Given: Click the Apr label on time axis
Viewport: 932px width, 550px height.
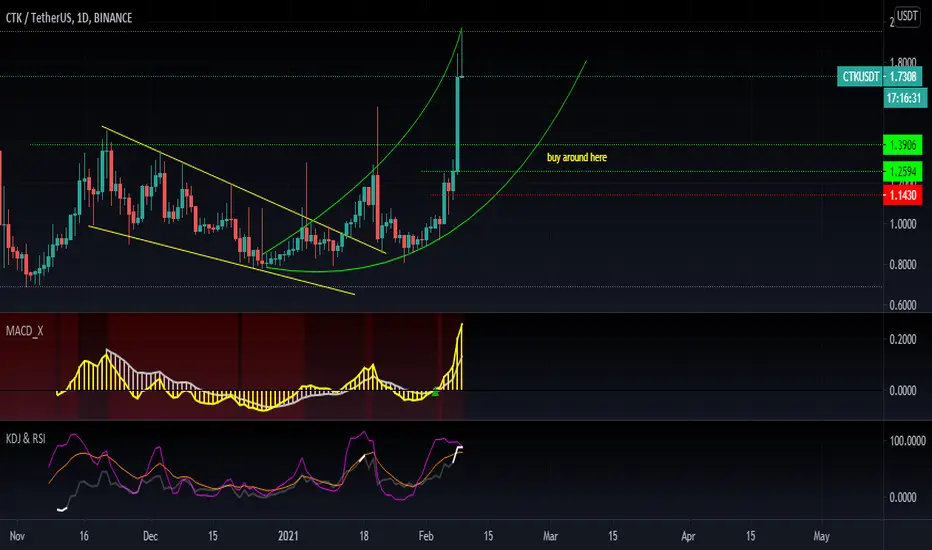Looking at the screenshot, I should 688,536.
